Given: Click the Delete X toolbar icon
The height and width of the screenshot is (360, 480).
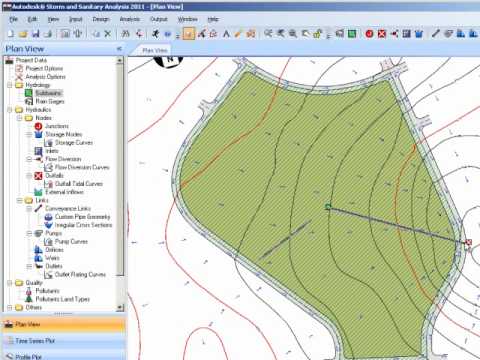Looking at the screenshot, I should point(108,33).
